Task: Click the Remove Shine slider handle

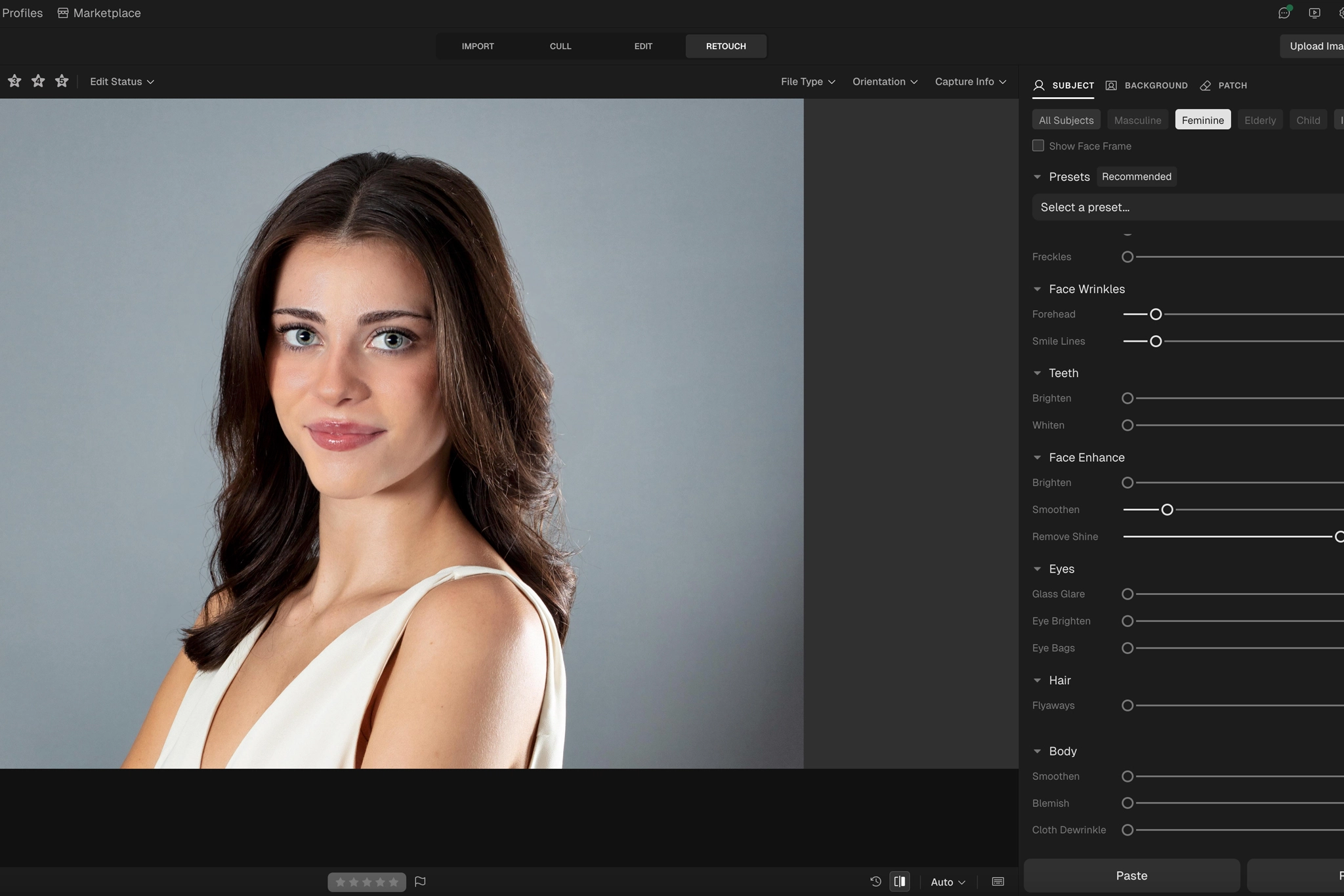Action: click(x=1339, y=537)
